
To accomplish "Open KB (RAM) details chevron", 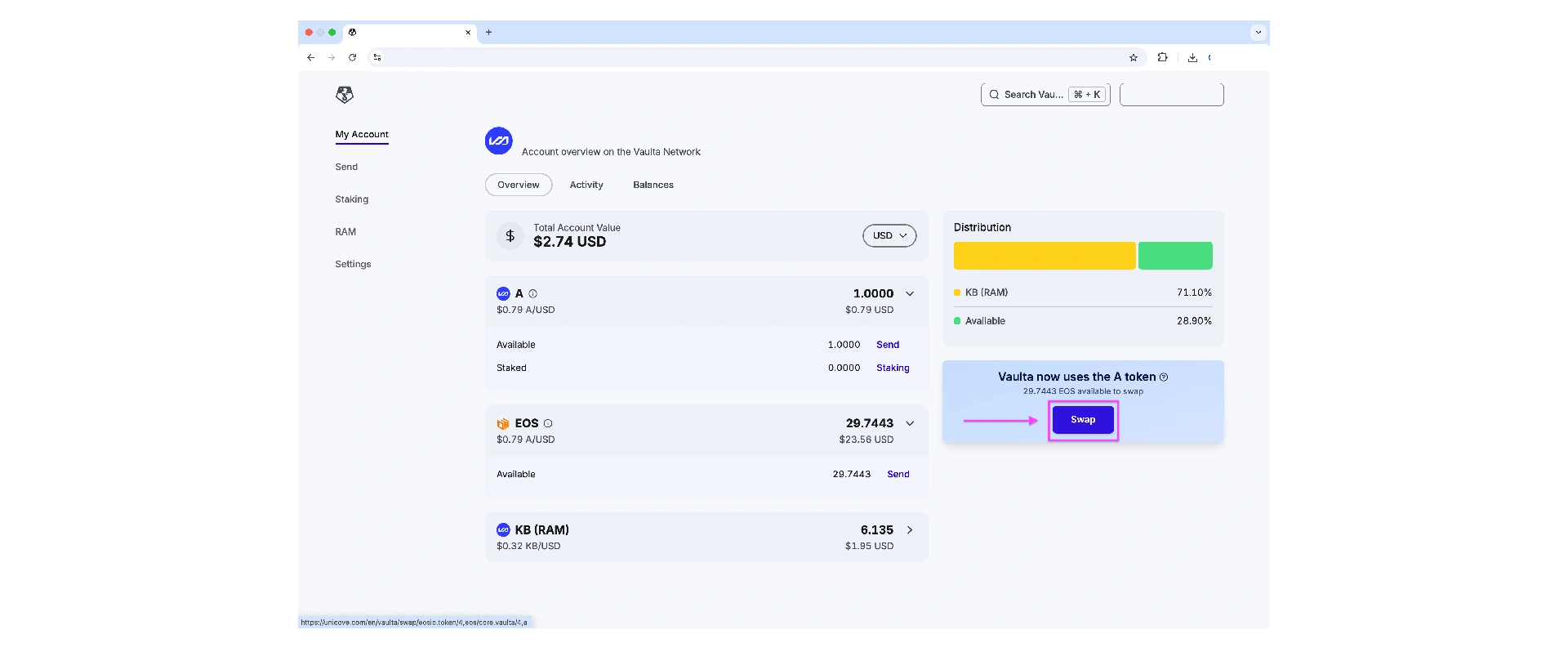I will [910, 530].
